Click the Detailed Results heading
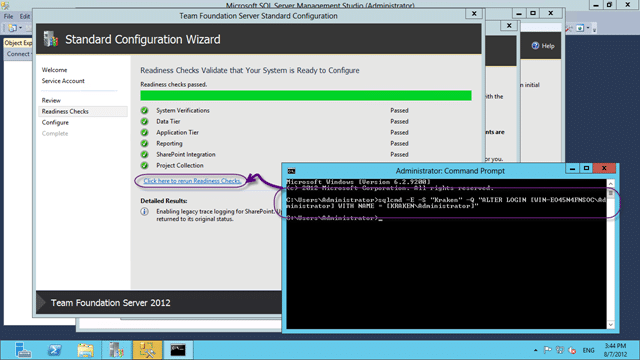 tap(164, 201)
